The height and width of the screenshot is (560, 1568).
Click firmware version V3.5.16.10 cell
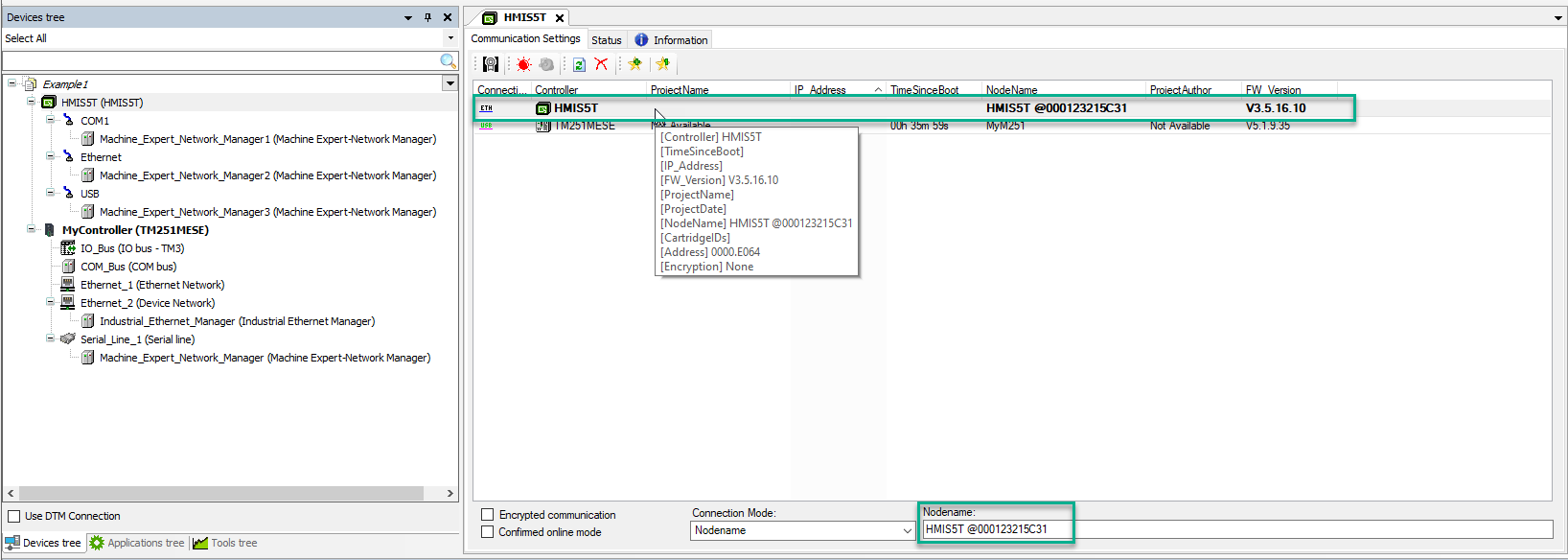point(1276,108)
